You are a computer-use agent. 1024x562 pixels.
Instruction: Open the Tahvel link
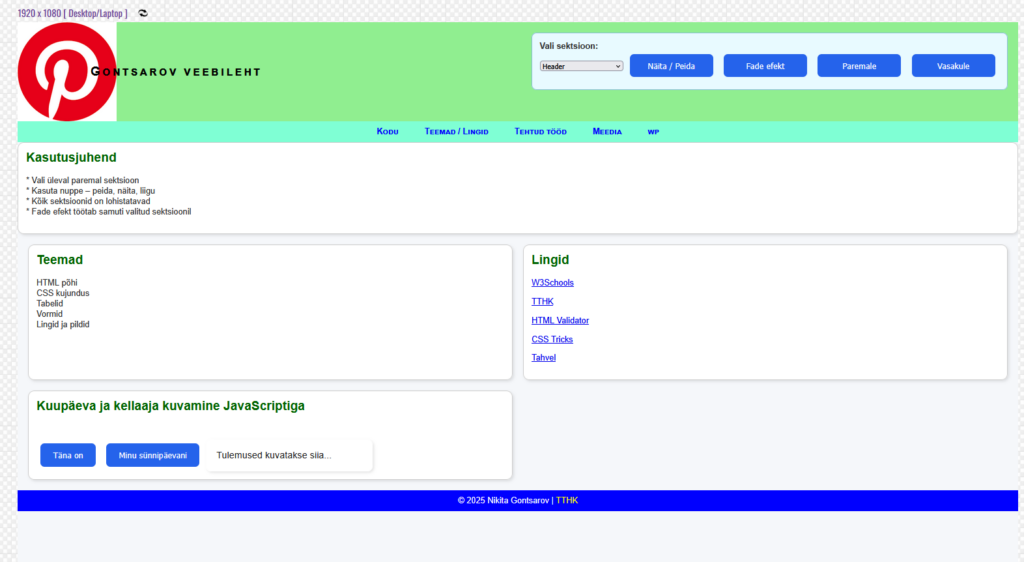543,358
